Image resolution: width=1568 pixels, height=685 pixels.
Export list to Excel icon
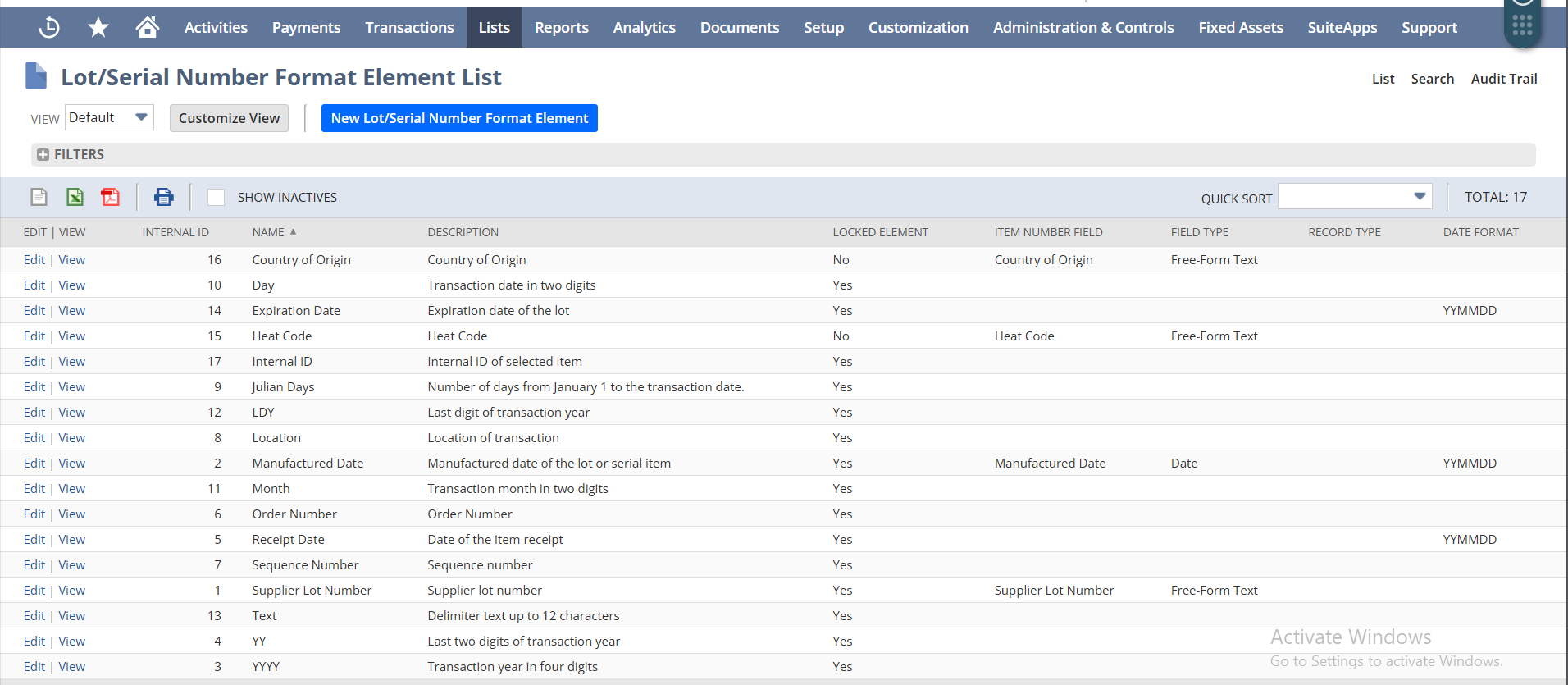(75, 197)
